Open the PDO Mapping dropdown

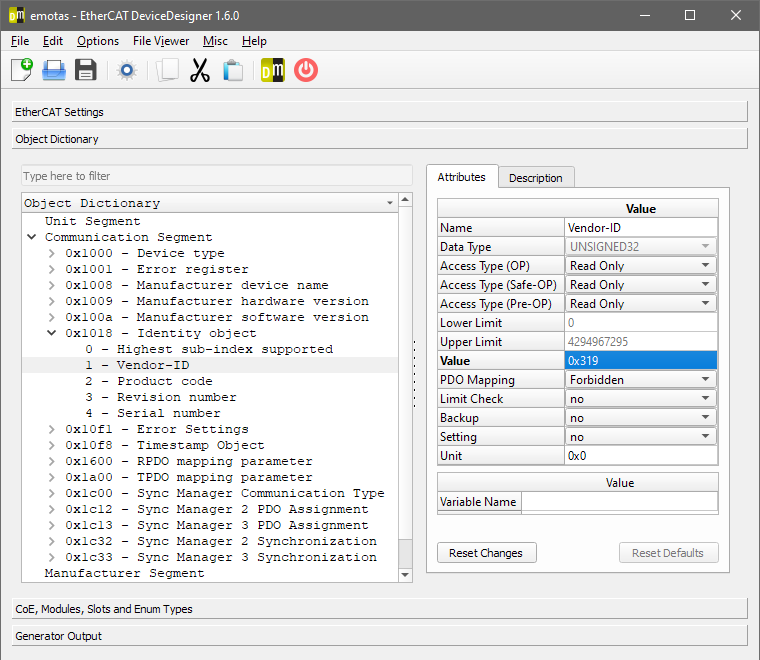(x=640, y=380)
